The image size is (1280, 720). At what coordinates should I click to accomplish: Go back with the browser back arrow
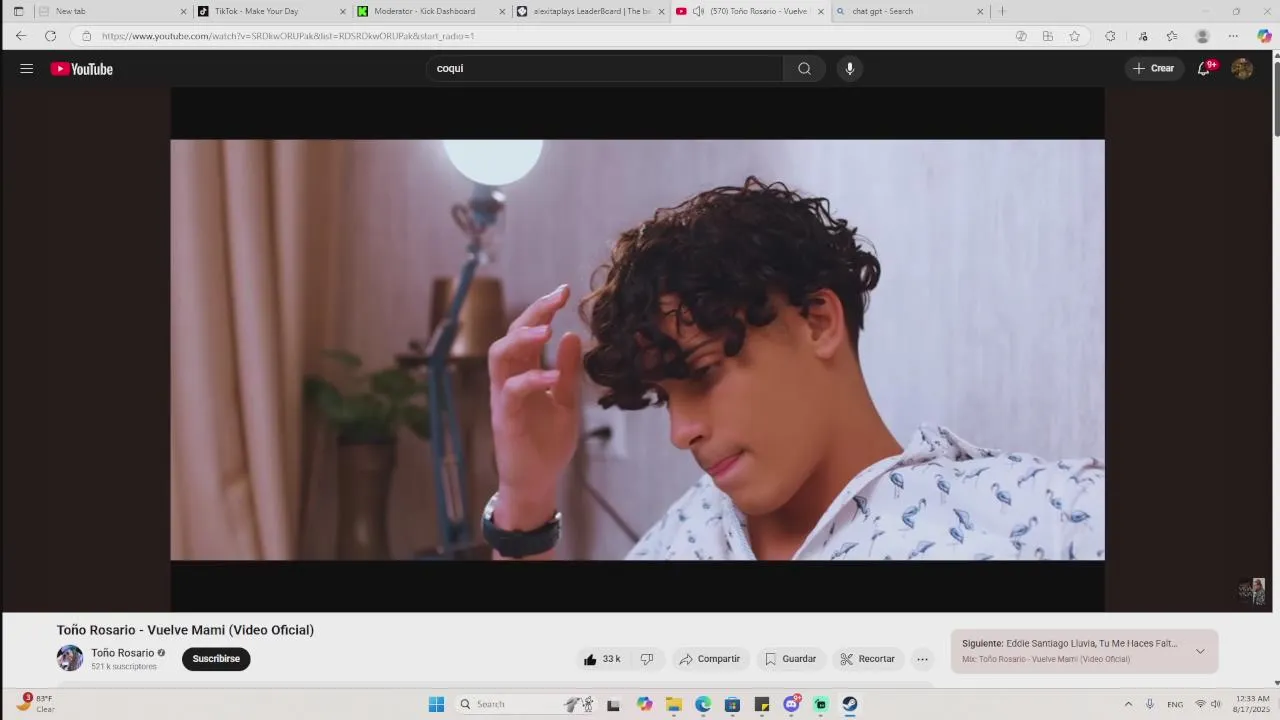[21, 36]
